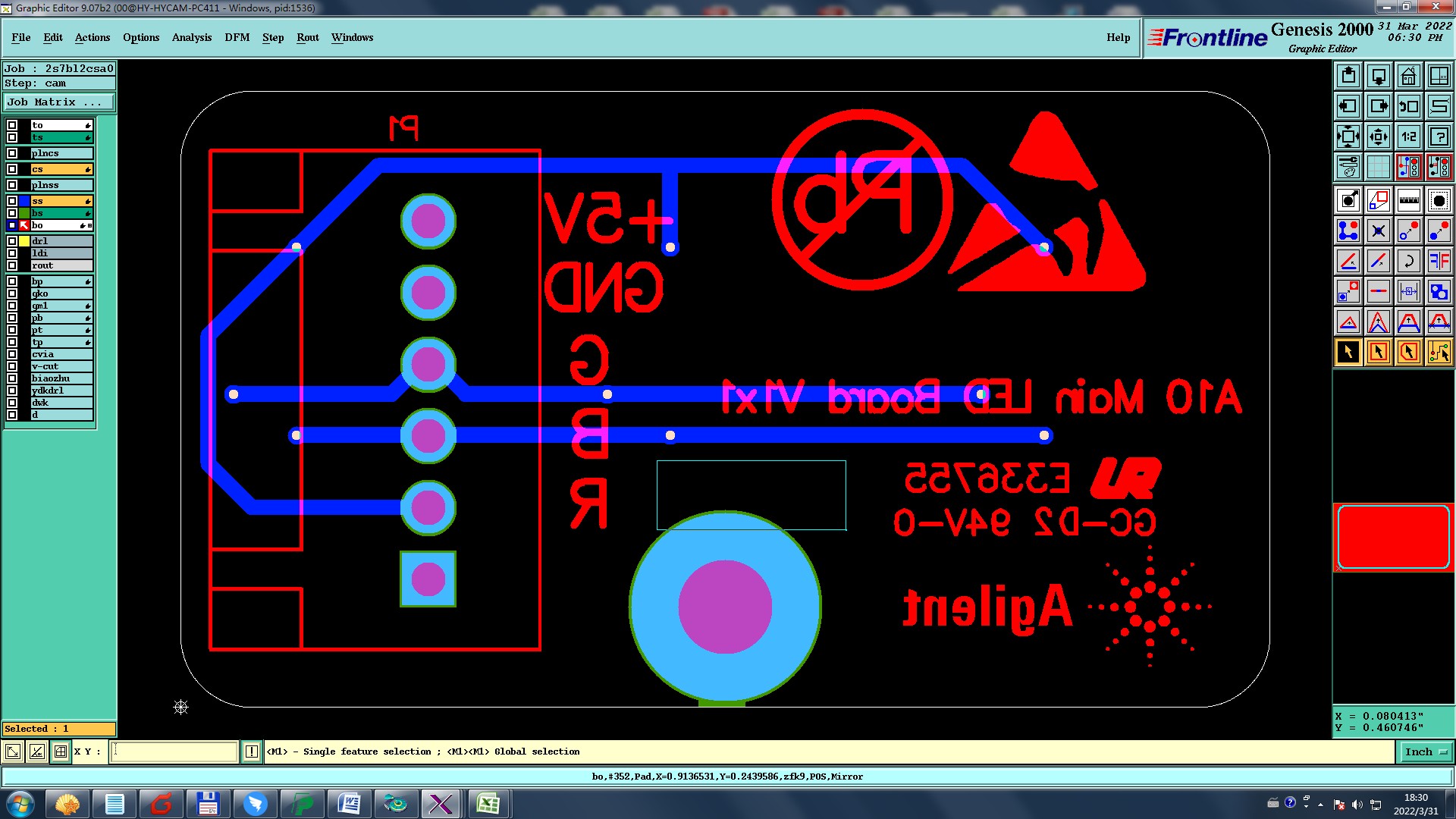
Task: Select the rectangle area selection tool
Action: [x=1379, y=352]
